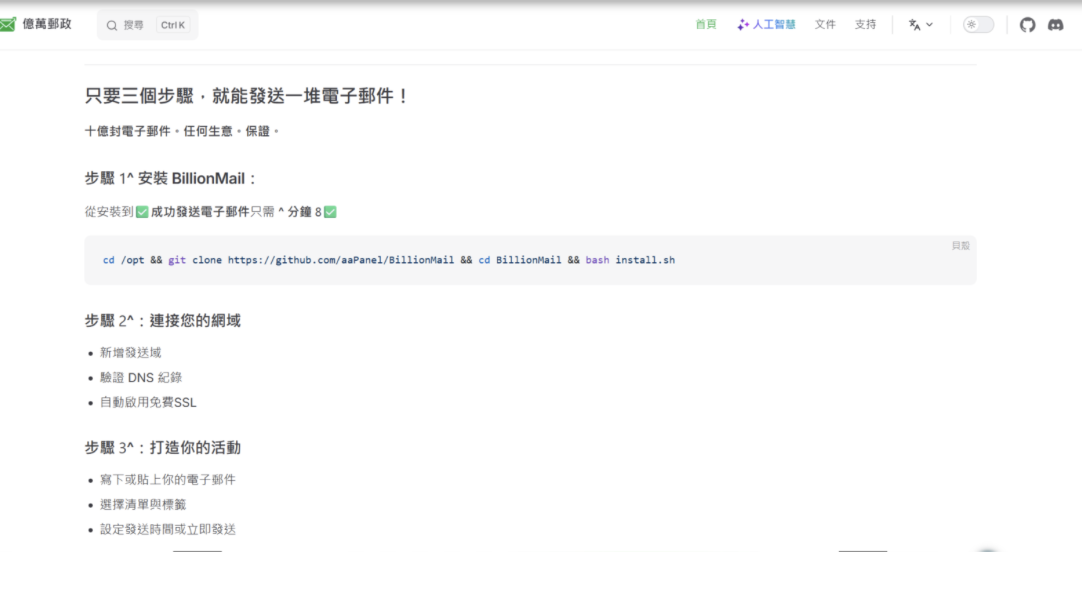This screenshot has height=602, width=1082.
Task: Click the 步驟 2^：連接您的網域 heading
Action: click(x=162, y=321)
